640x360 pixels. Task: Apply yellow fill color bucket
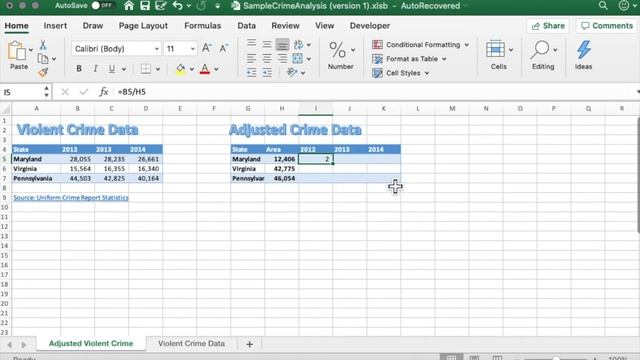tap(180, 69)
